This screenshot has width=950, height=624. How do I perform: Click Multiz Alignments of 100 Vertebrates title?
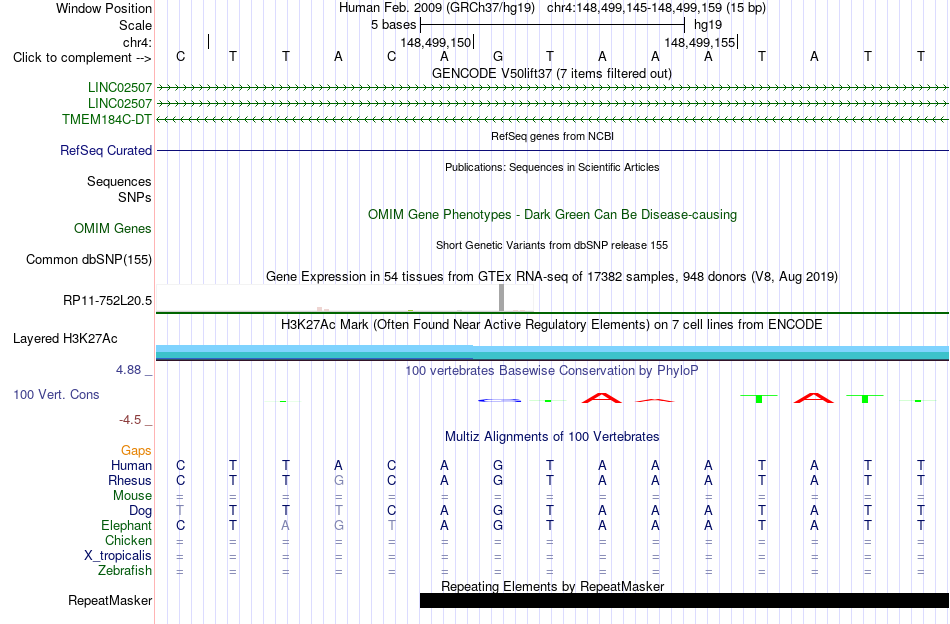tap(552, 437)
